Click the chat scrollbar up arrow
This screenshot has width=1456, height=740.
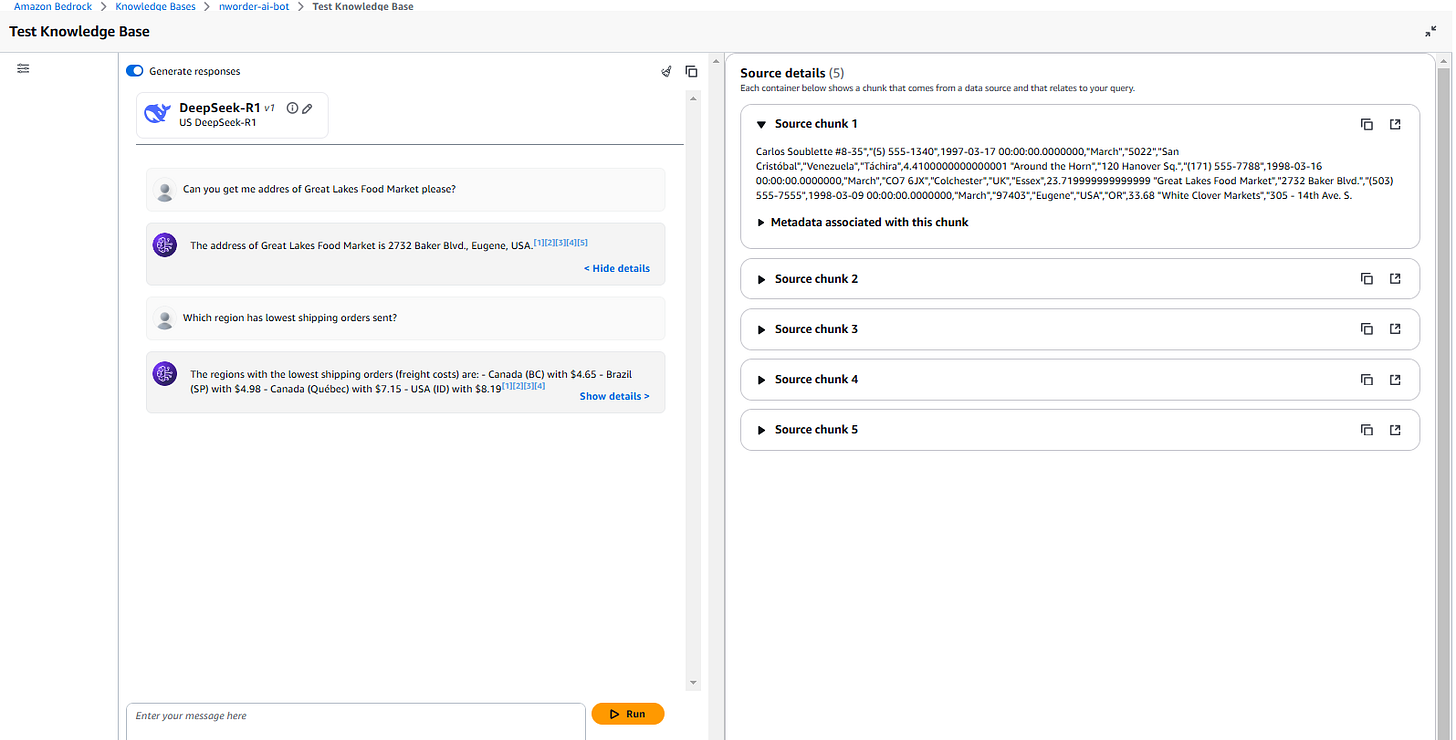693,97
